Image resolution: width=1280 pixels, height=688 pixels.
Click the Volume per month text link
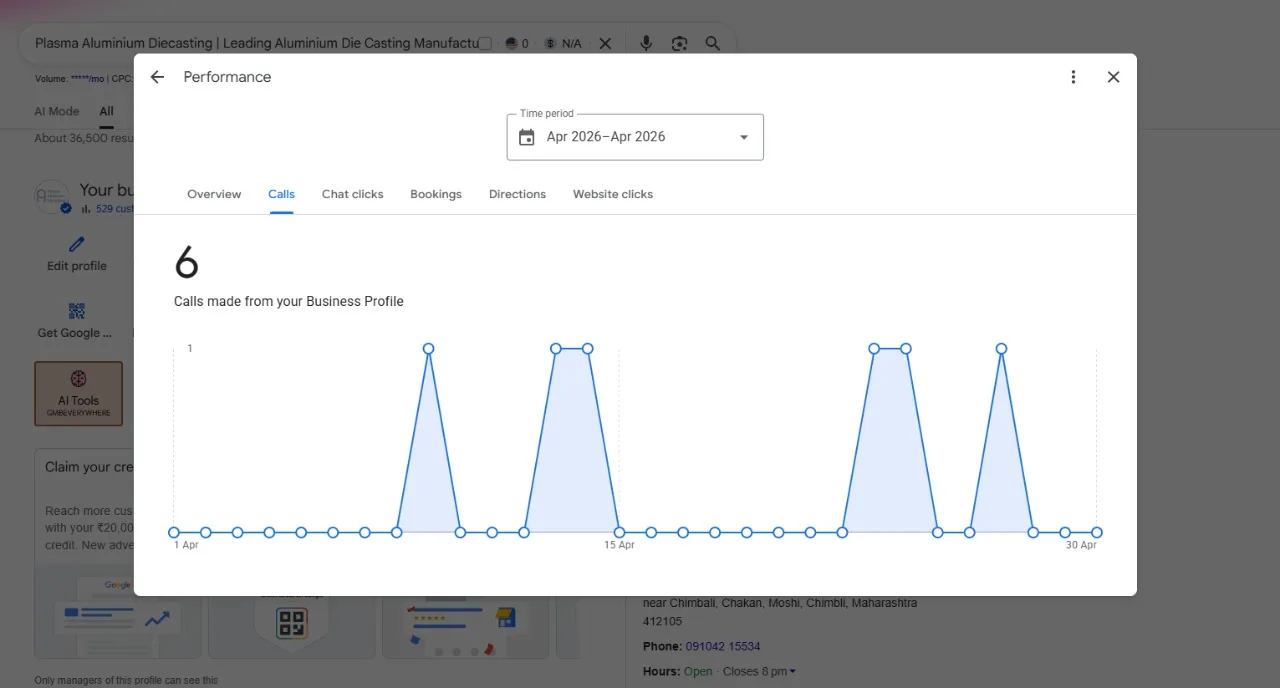pos(69,78)
